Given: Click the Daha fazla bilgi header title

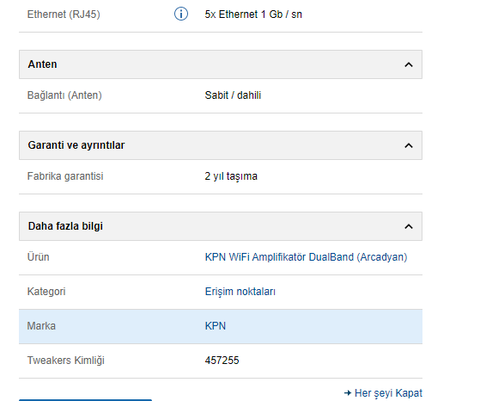Looking at the screenshot, I should tap(65, 226).
